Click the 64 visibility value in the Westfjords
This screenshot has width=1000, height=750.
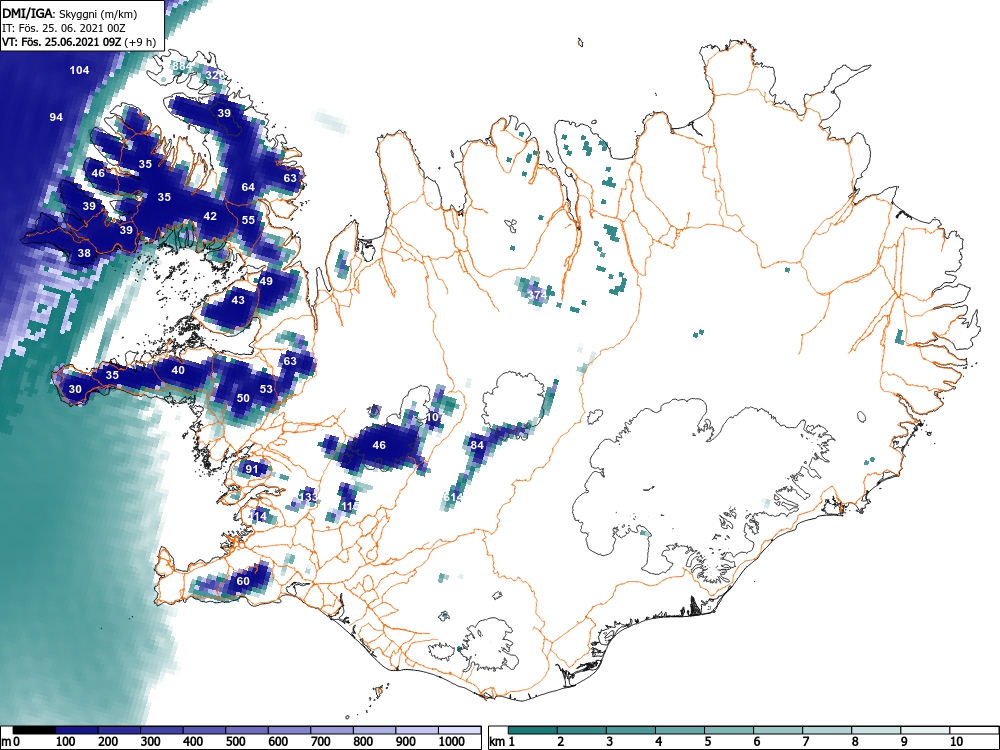[x=248, y=187]
